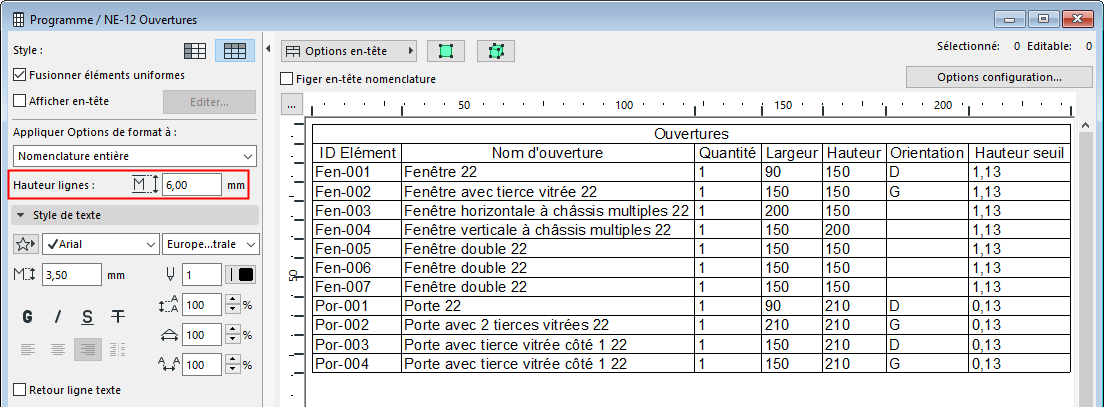Click the Options configuration... button
This screenshot has height=407, width=1104.
pos(999,77)
